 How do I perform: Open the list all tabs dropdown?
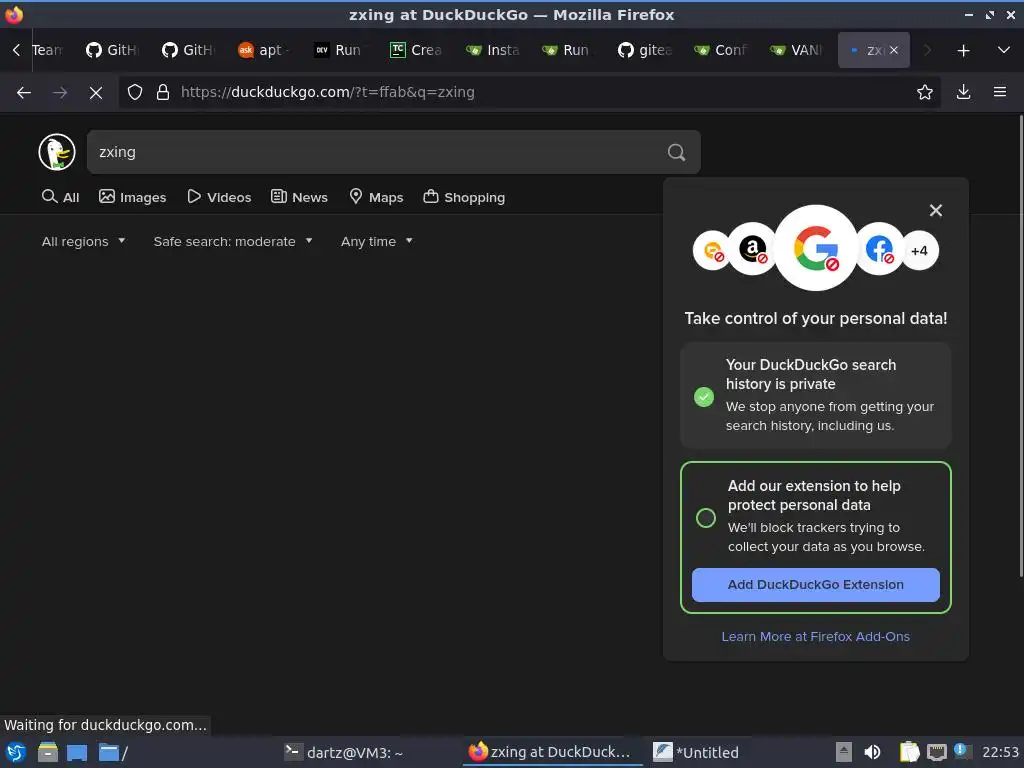click(x=1004, y=50)
